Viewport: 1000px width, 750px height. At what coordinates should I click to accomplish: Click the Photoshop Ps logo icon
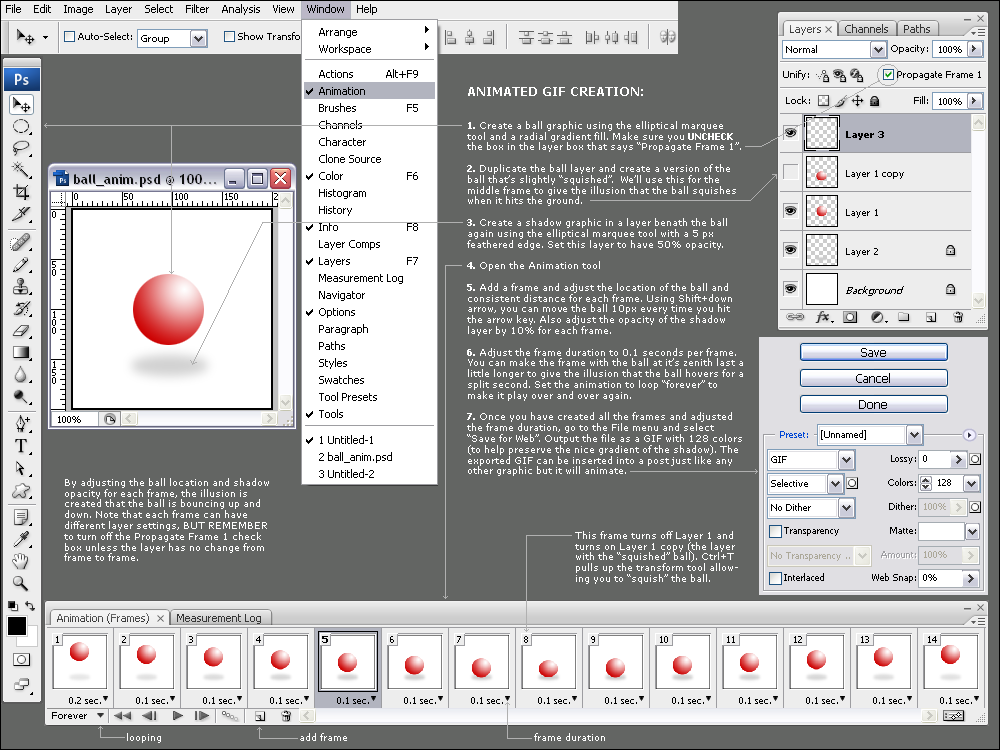pos(22,79)
